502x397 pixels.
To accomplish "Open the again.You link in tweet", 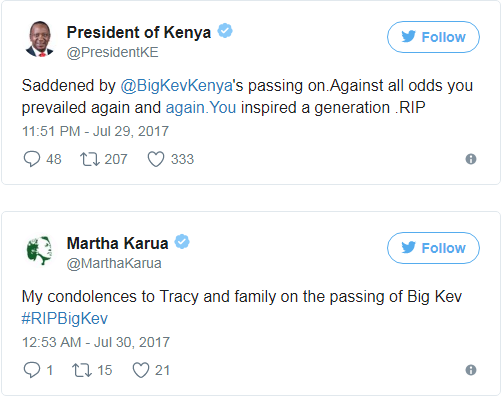I will 201,108.
